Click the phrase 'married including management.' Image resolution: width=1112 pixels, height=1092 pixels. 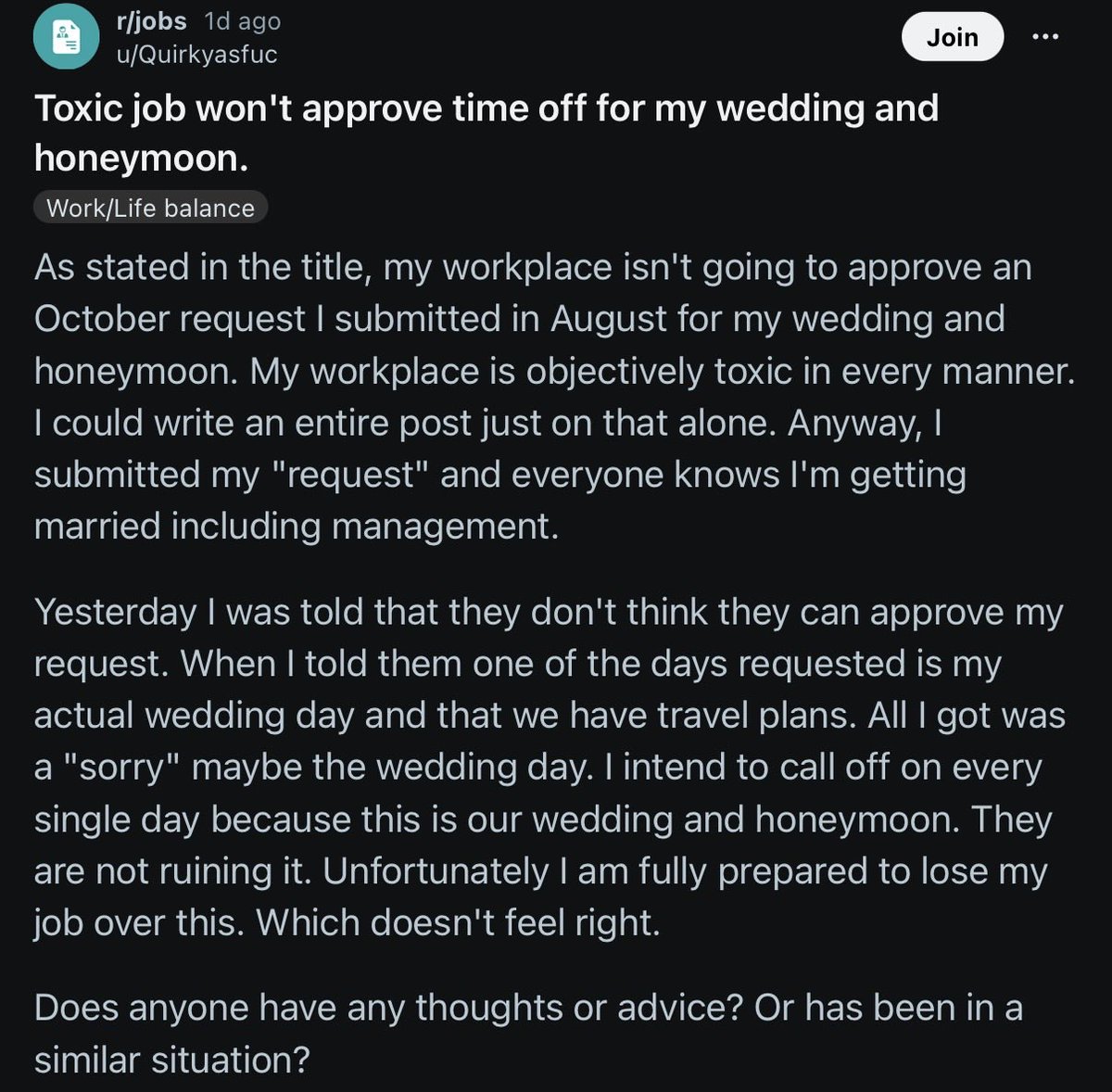click(x=297, y=527)
